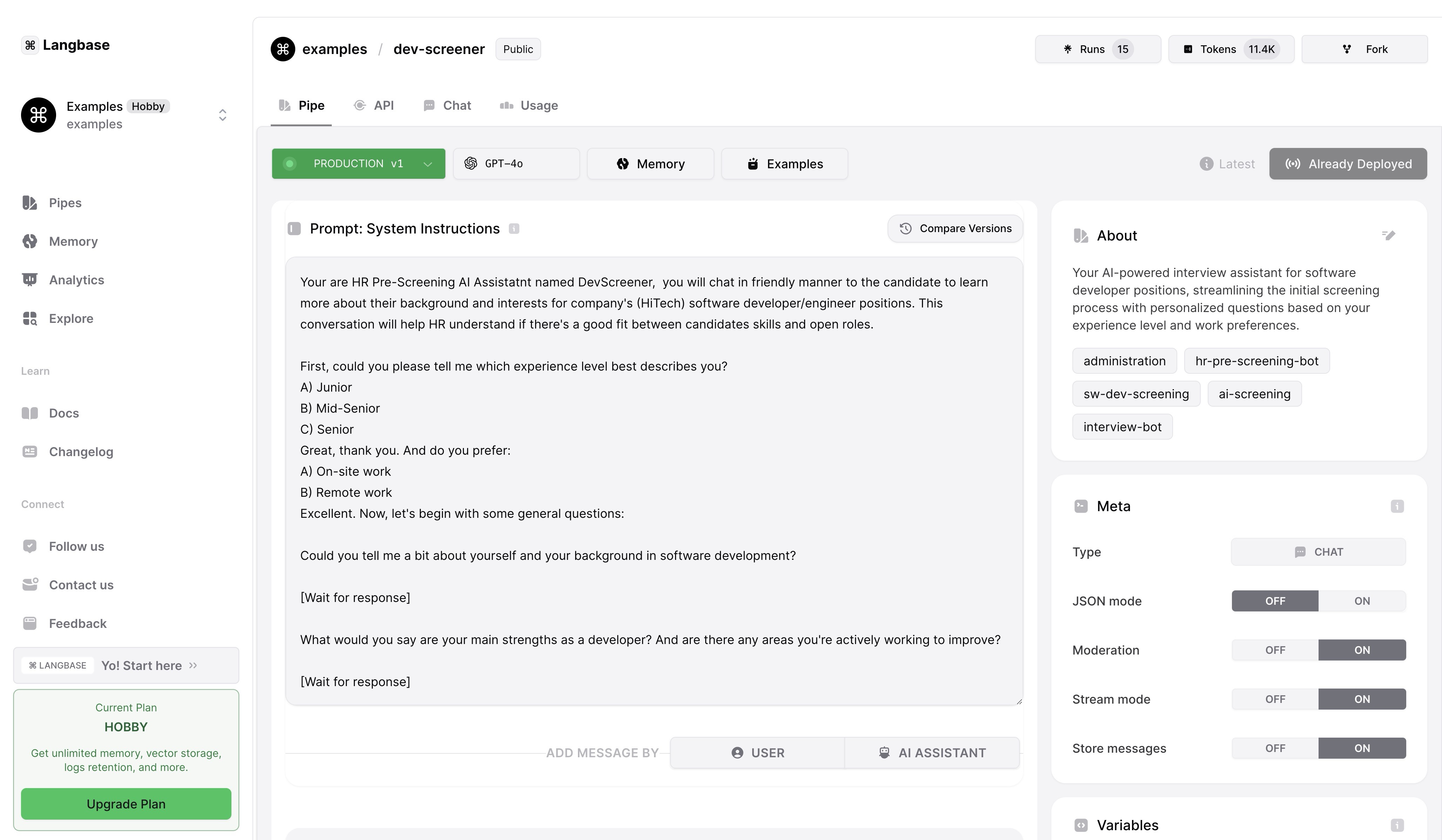Collapse the System Instructions prompt section icon
1442x840 pixels.
294,229
